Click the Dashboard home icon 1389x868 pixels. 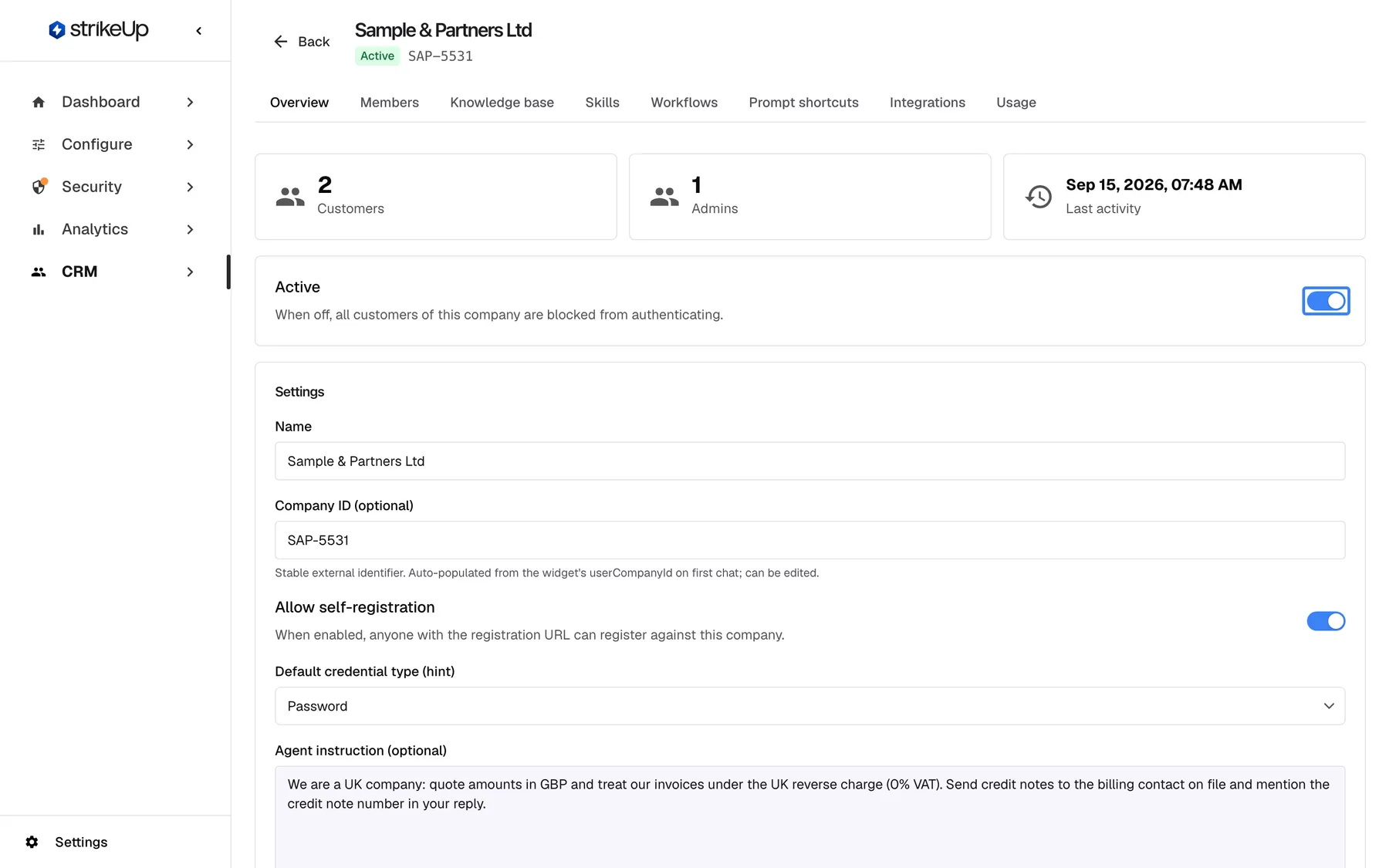[39, 102]
